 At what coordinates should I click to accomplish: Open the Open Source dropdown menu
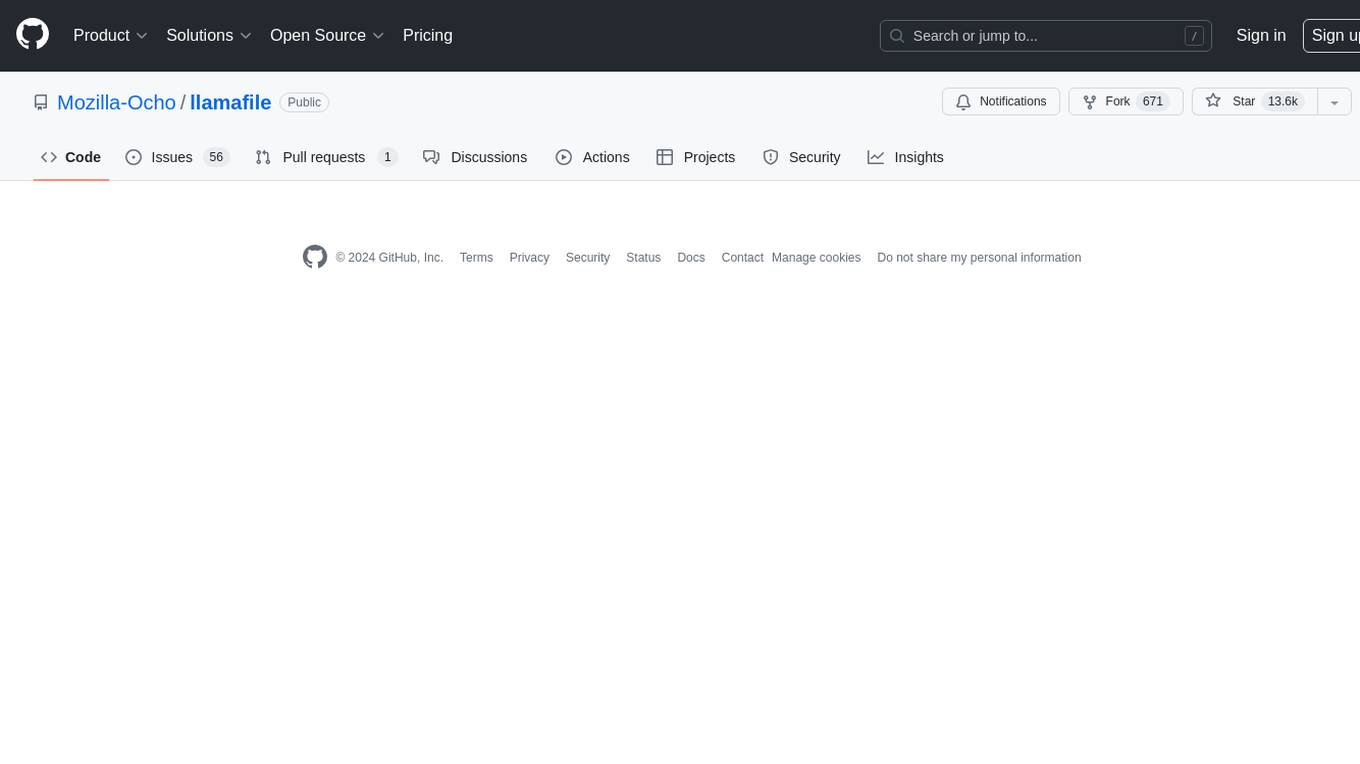(327, 35)
